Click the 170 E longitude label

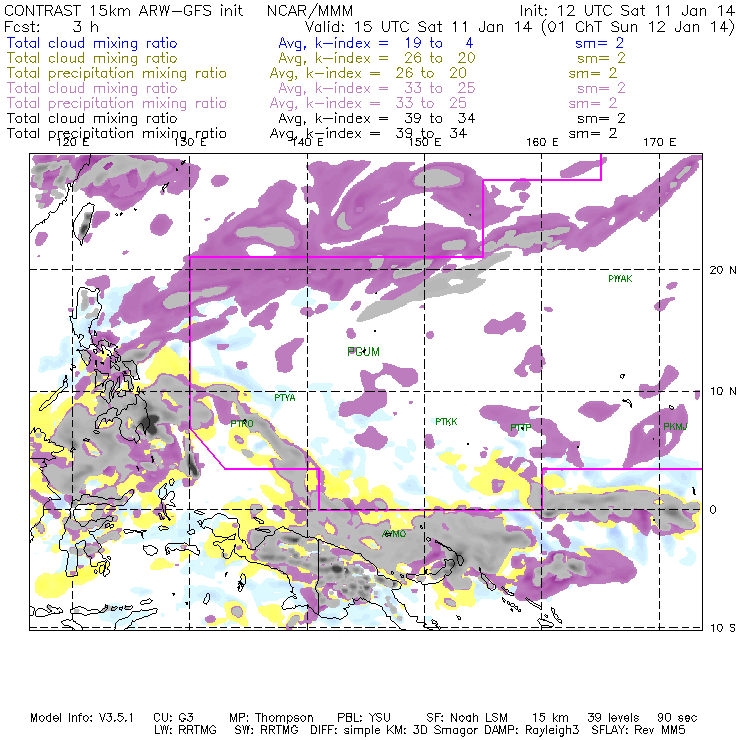click(x=659, y=142)
